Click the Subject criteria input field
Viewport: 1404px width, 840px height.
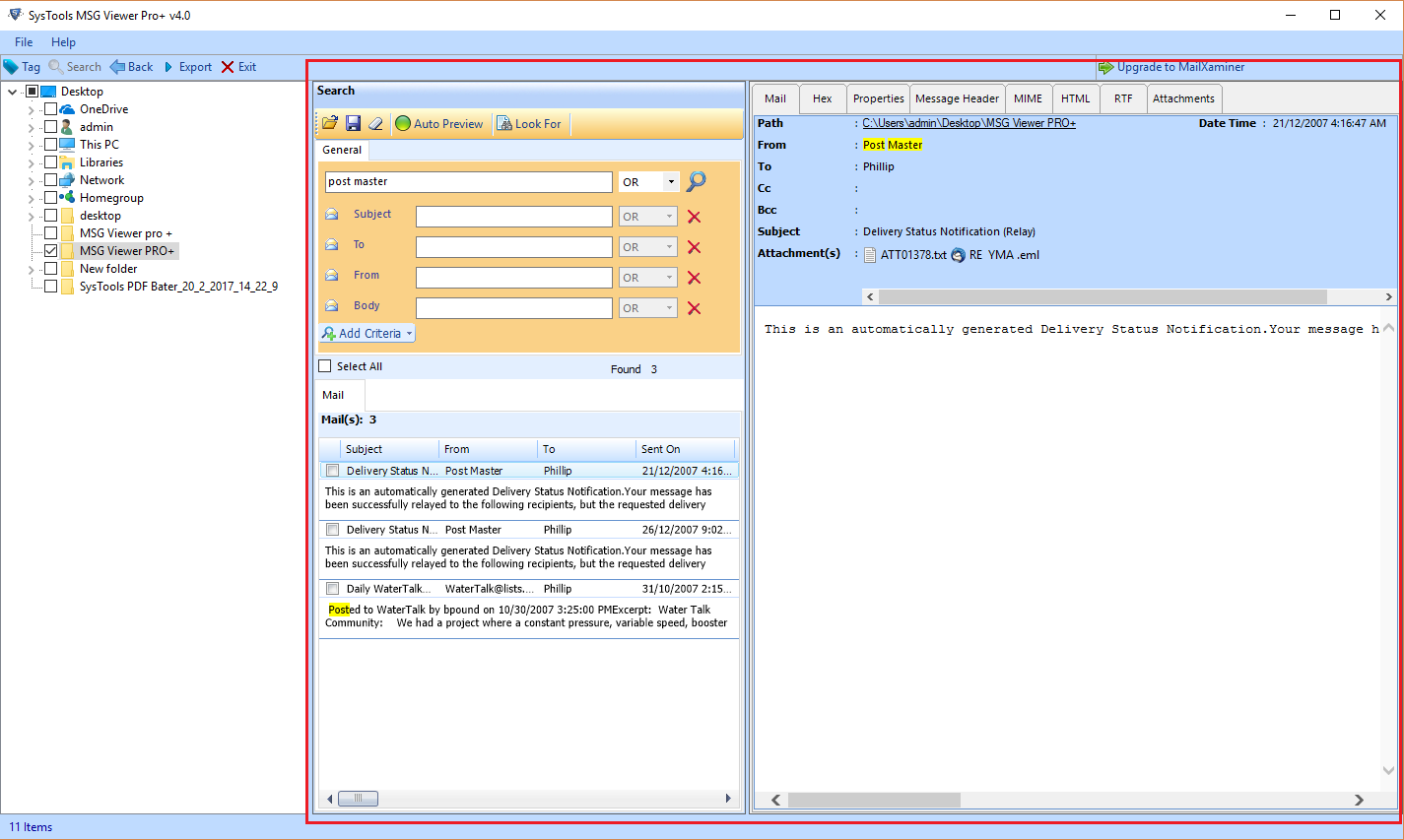514,217
